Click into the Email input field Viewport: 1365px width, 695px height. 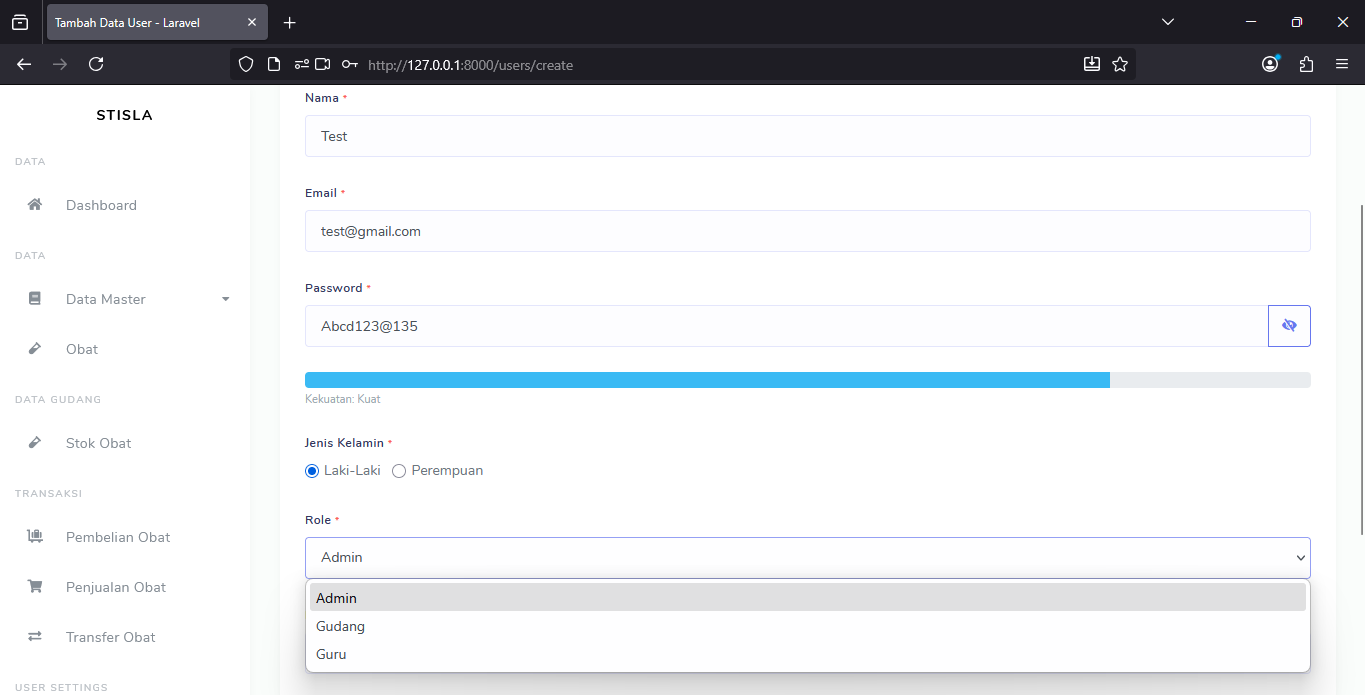click(807, 231)
